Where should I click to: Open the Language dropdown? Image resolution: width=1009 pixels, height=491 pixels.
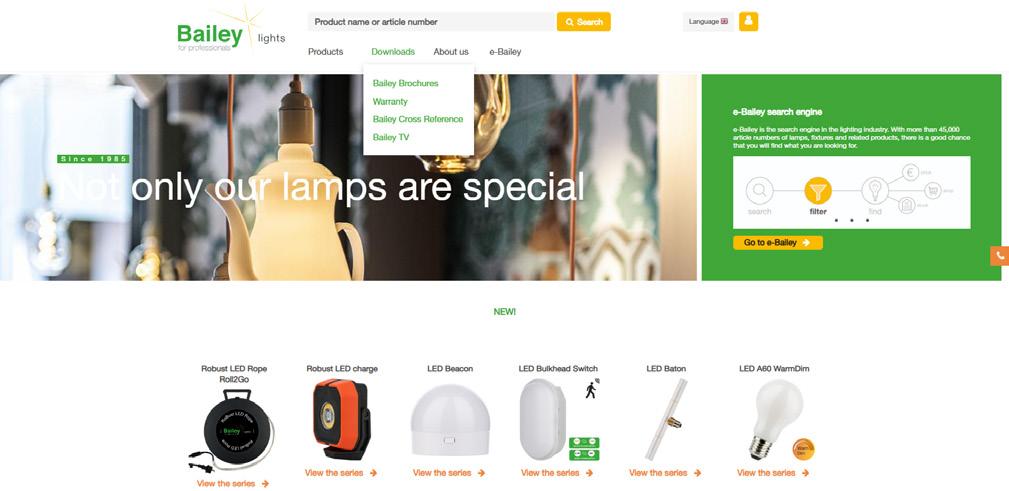(x=708, y=21)
